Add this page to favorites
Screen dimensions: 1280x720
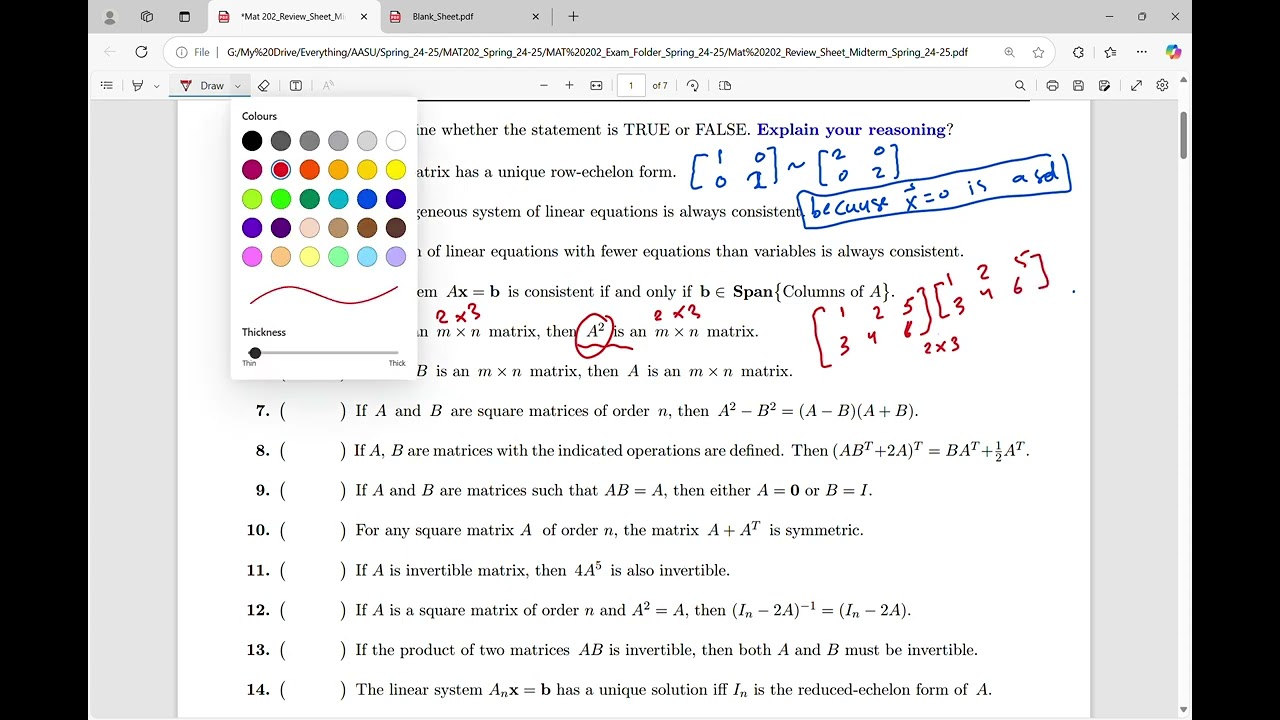1038,52
